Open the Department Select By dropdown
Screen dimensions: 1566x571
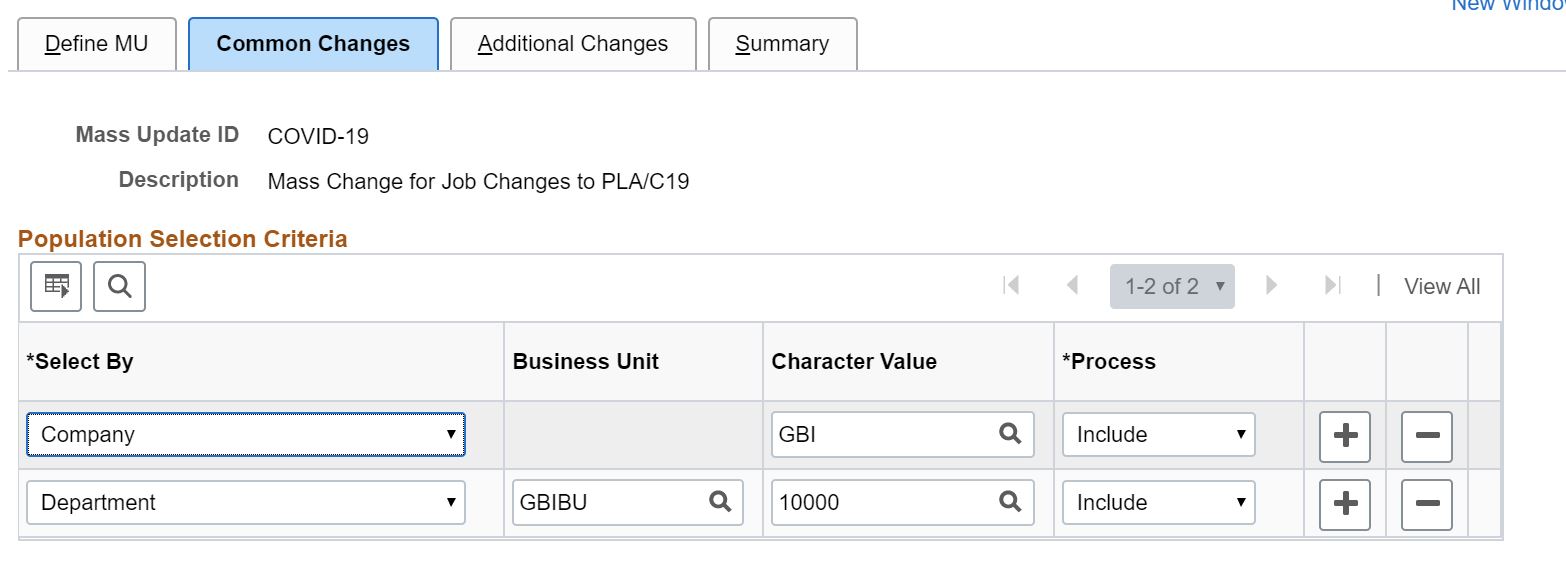[x=245, y=502]
